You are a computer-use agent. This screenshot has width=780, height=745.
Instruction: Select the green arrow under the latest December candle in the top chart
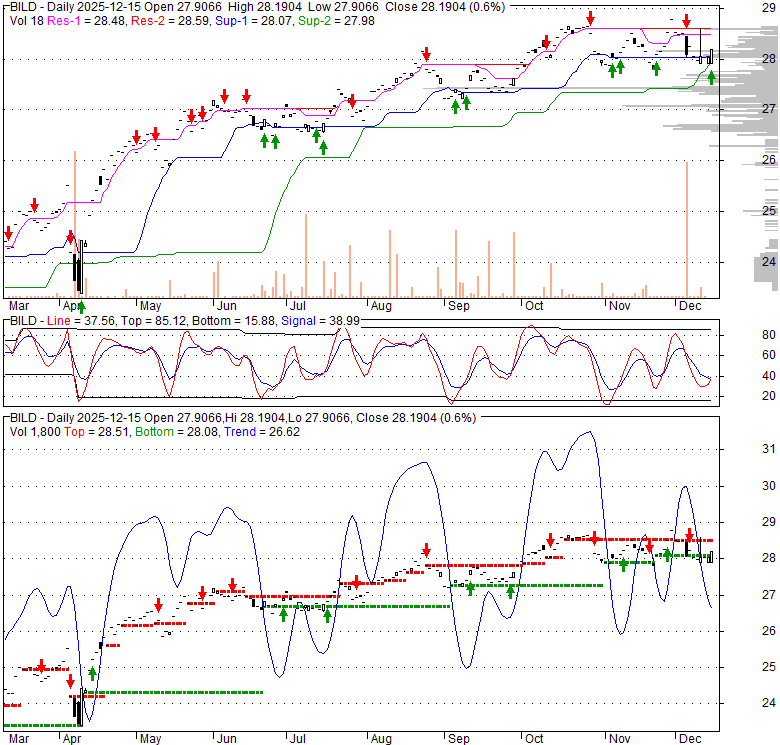pyautogui.click(x=711, y=77)
